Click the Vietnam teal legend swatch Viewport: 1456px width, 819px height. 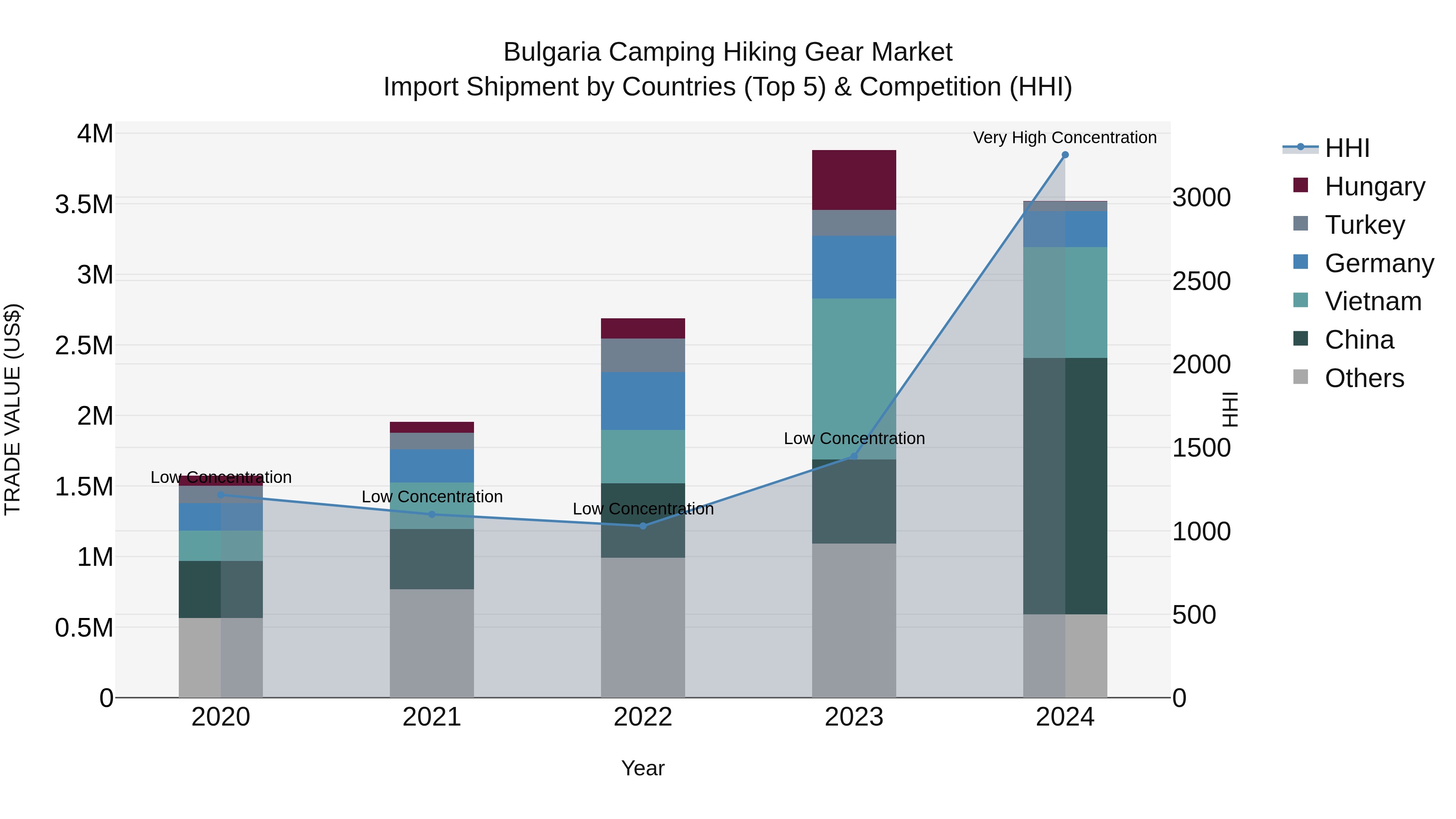pos(1301,300)
